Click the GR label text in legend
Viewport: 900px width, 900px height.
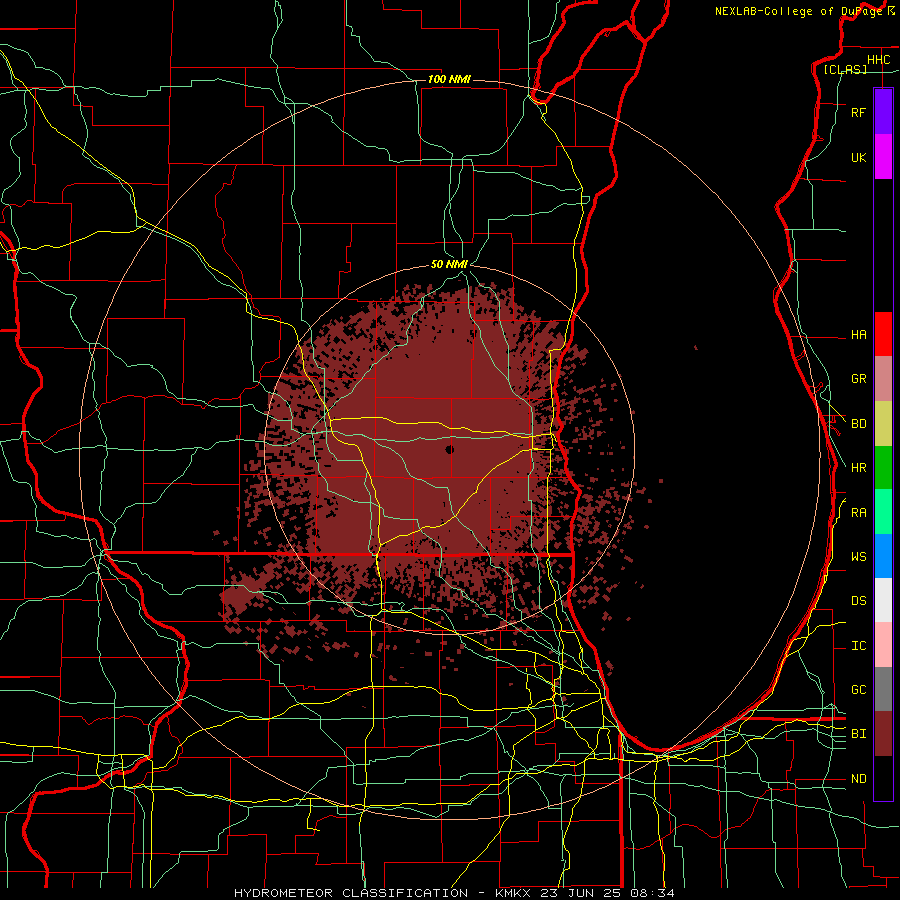pyautogui.click(x=858, y=379)
